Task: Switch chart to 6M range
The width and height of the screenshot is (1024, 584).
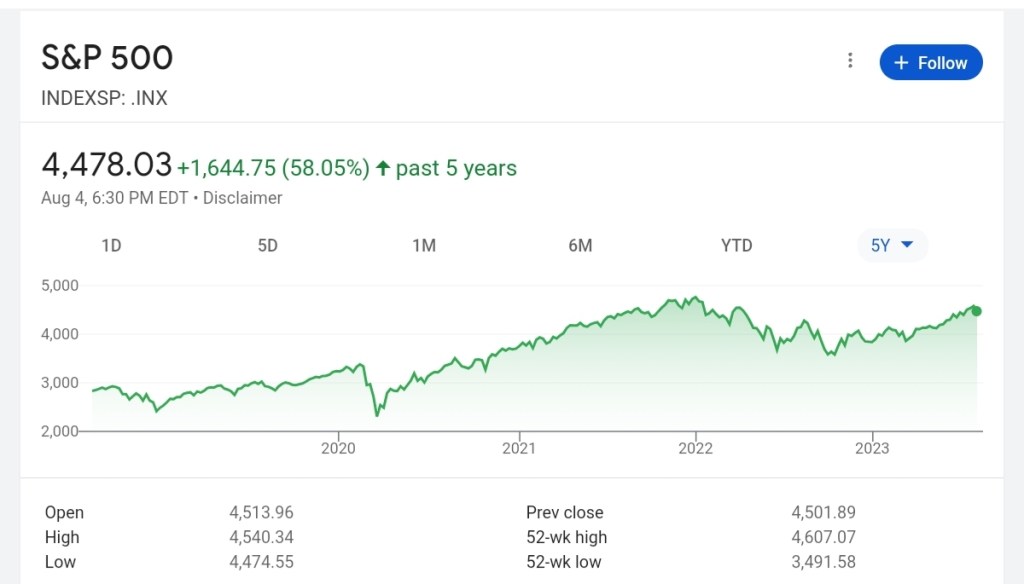Action: click(x=580, y=245)
